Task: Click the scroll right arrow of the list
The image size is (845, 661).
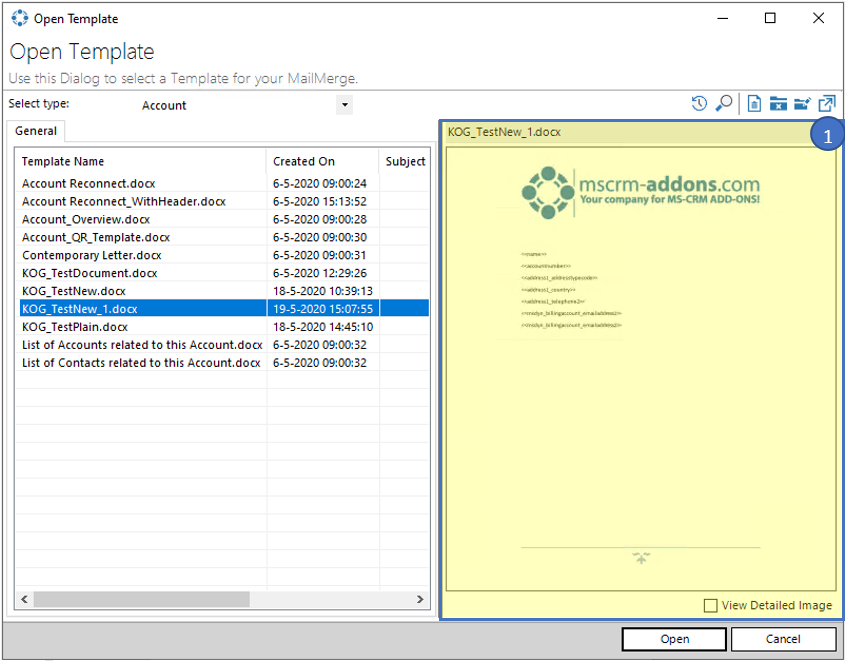Action: (x=420, y=599)
